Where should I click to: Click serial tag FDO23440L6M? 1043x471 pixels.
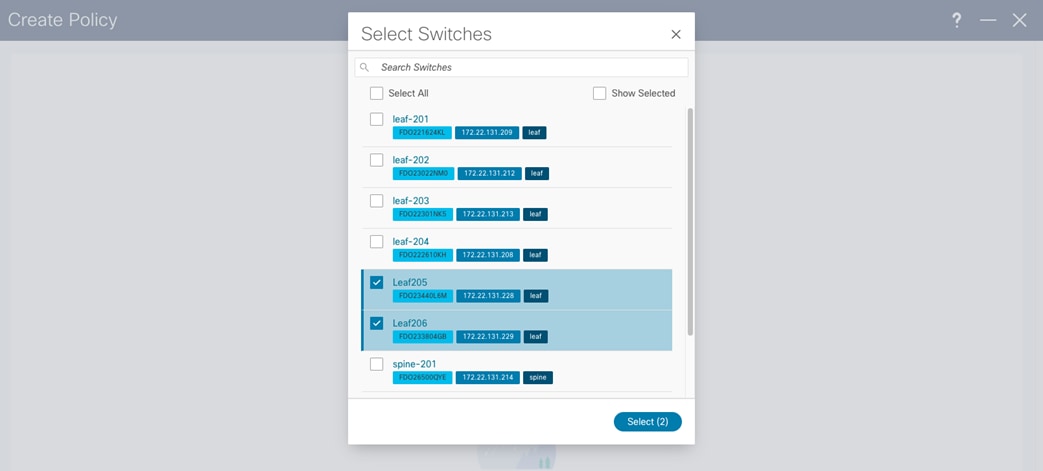[x=422, y=295]
